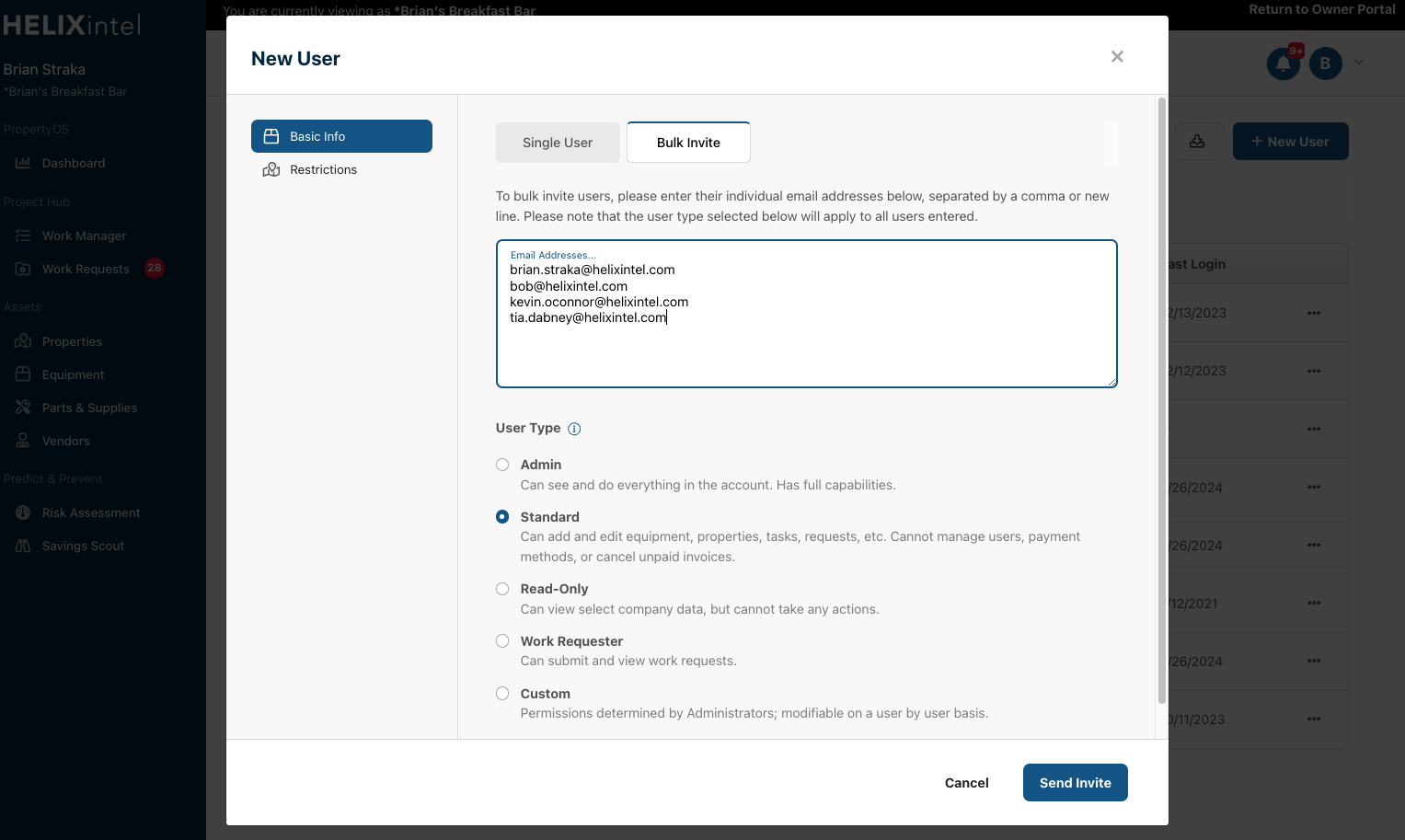Select the Work Requester user type
Viewport: 1405px width, 840px height.
pyautogui.click(x=502, y=640)
